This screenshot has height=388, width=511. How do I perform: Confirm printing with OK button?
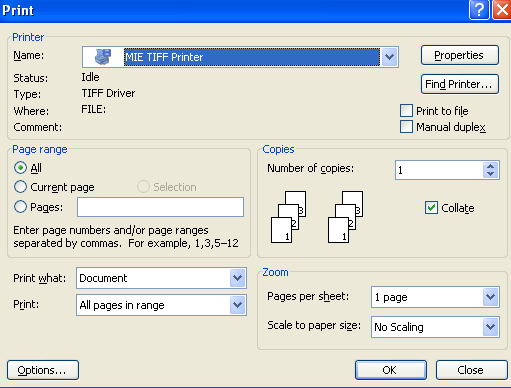[x=391, y=370]
